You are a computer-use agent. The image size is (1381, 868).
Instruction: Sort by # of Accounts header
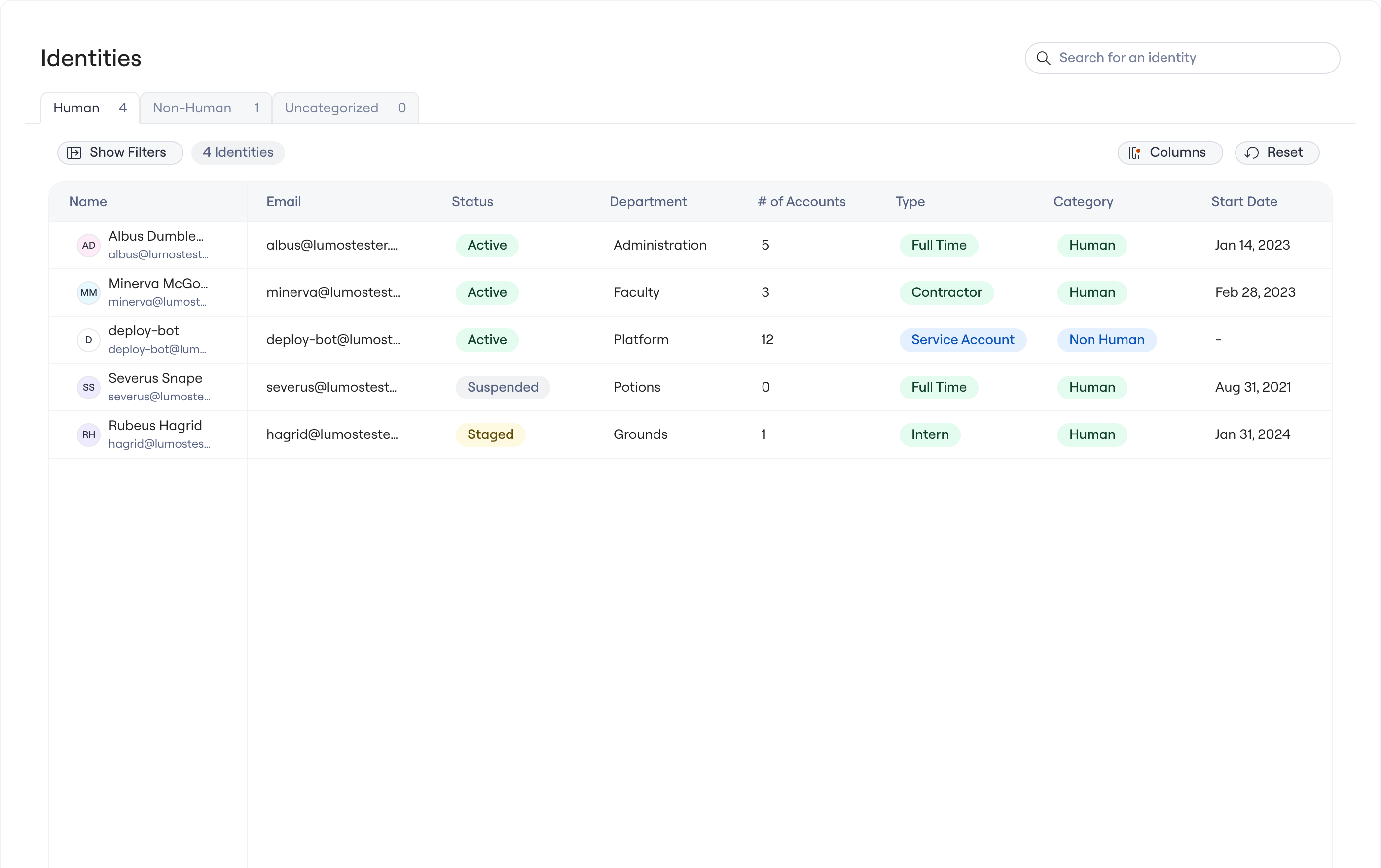click(x=801, y=202)
